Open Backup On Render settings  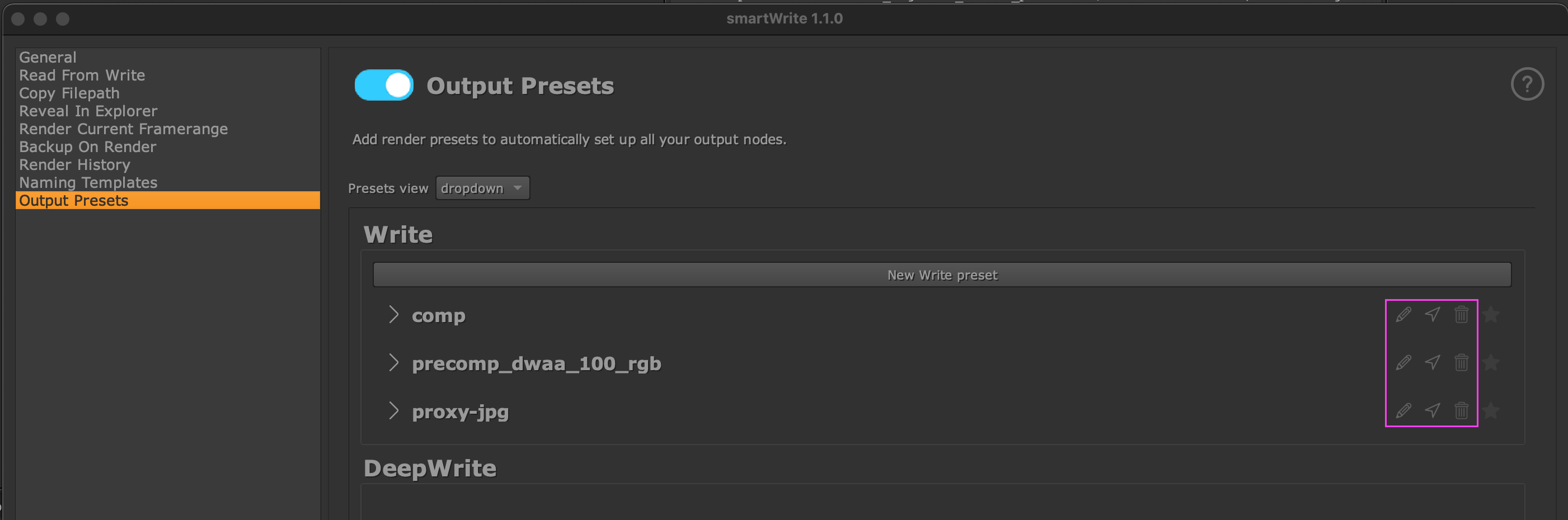pos(87,146)
